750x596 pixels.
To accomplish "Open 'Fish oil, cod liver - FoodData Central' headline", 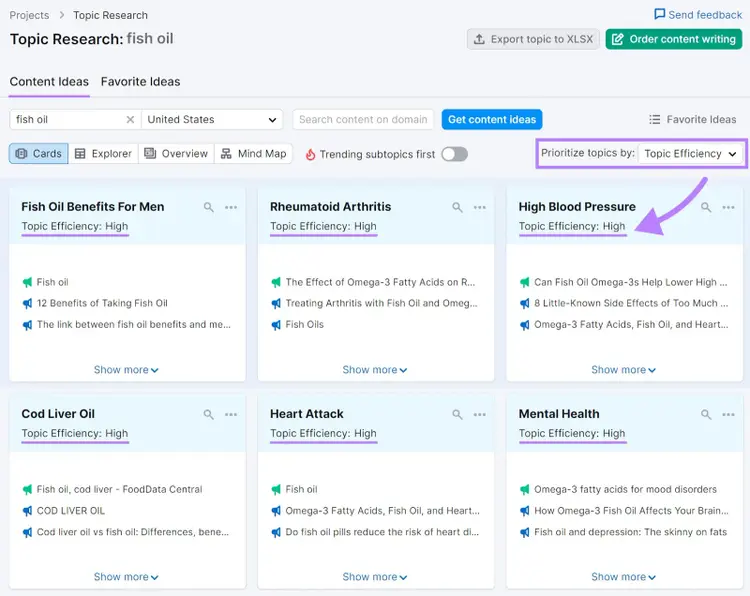I will pyautogui.click(x=120, y=489).
